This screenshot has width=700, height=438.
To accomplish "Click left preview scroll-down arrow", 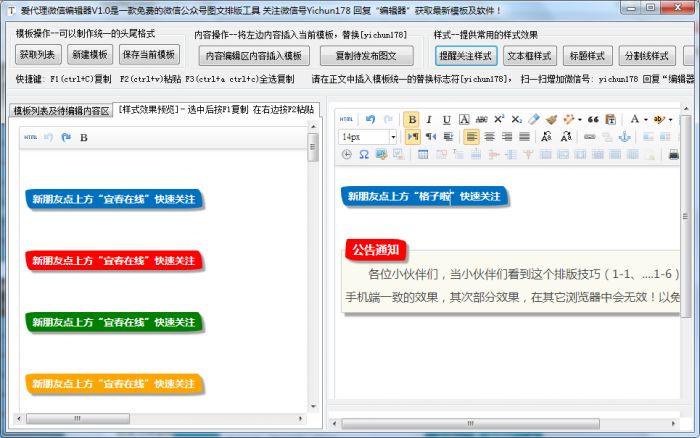I will pyautogui.click(x=313, y=406).
